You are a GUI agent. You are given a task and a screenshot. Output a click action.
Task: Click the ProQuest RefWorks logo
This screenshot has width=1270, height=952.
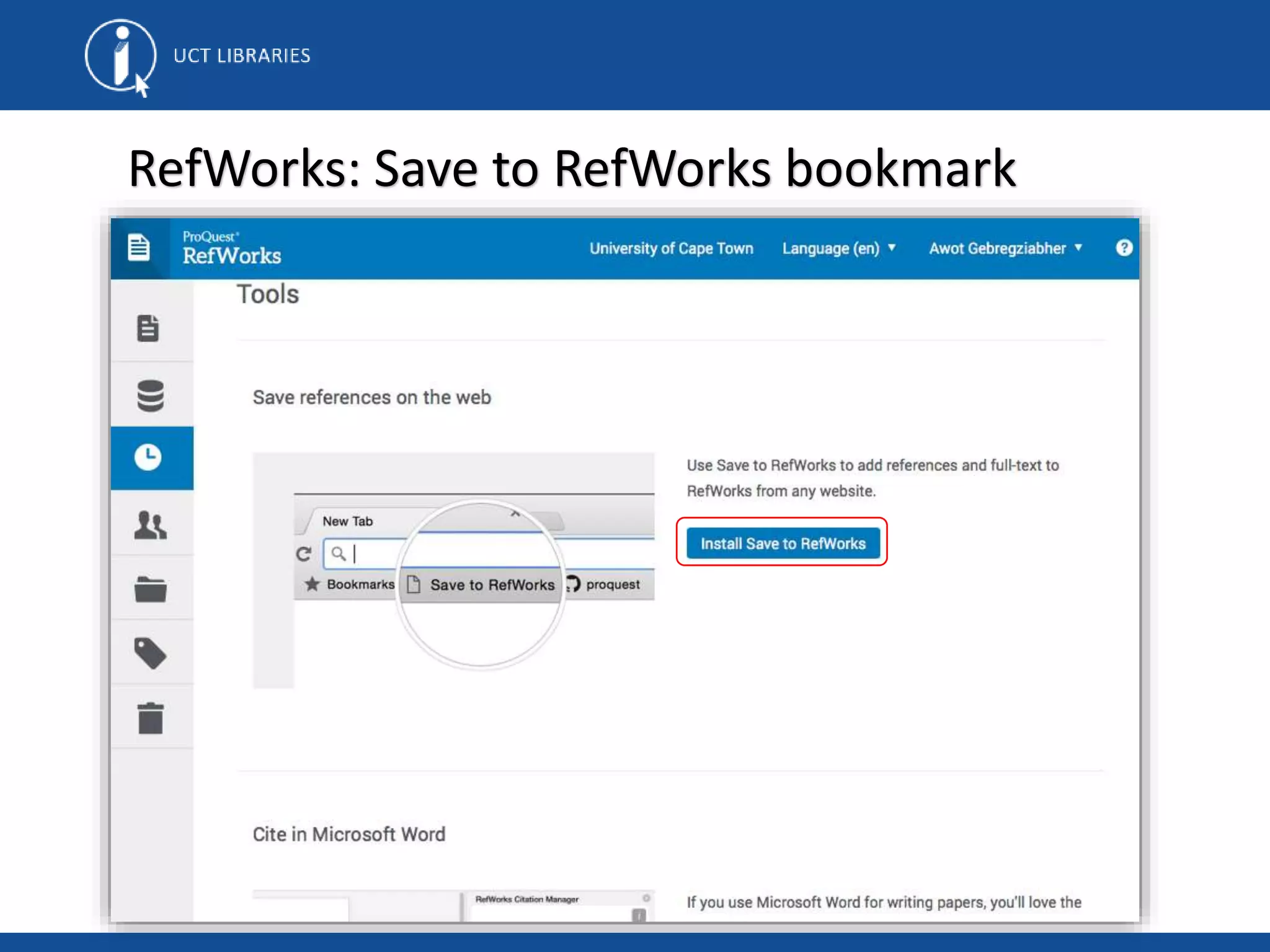click(x=231, y=249)
